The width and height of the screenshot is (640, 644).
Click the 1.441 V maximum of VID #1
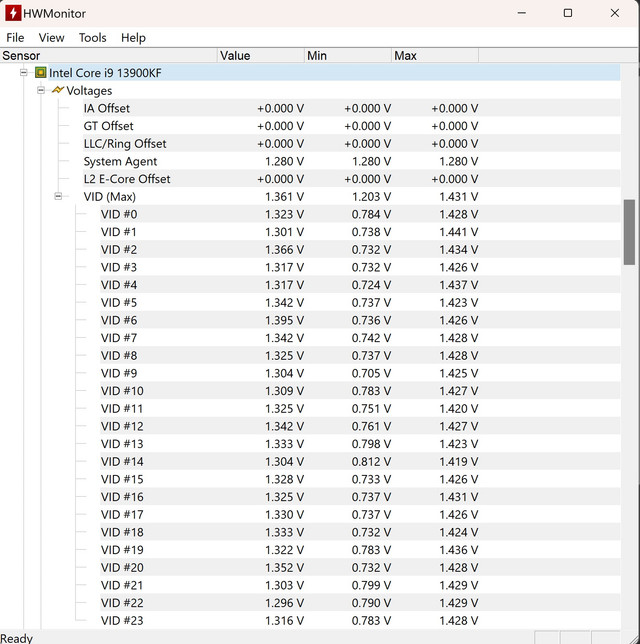click(458, 232)
